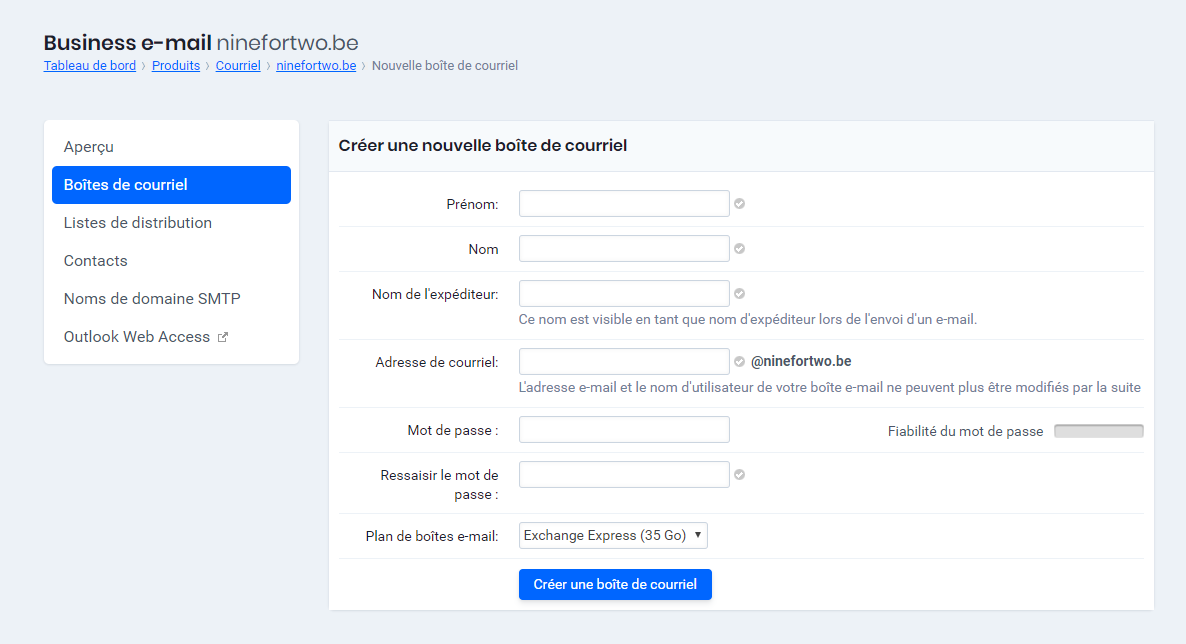Image resolution: width=1186 pixels, height=644 pixels.
Task: Click the icon beside Nom de l'expéditeur field
Action: coord(739,293)
